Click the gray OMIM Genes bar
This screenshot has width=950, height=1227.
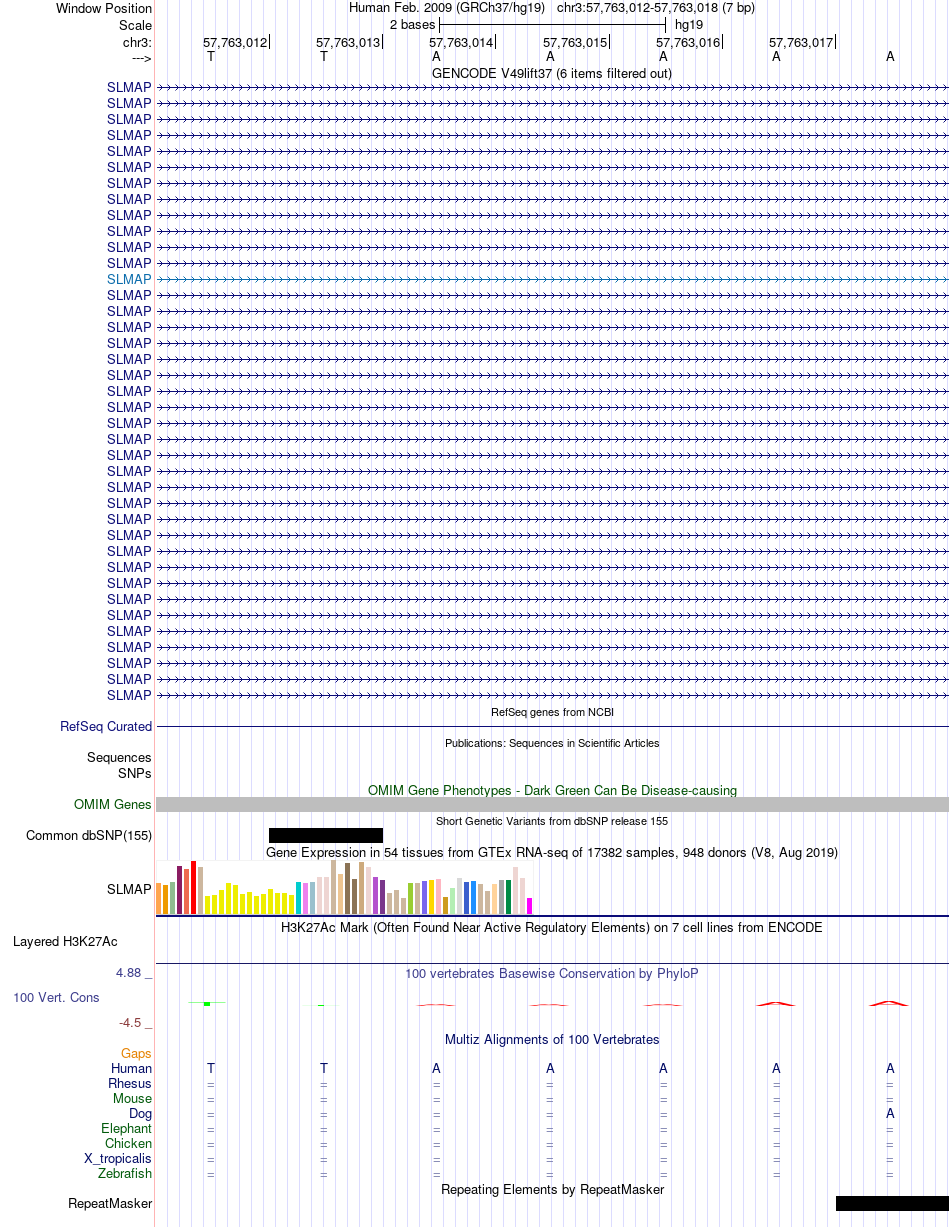[x=552, y=805]
